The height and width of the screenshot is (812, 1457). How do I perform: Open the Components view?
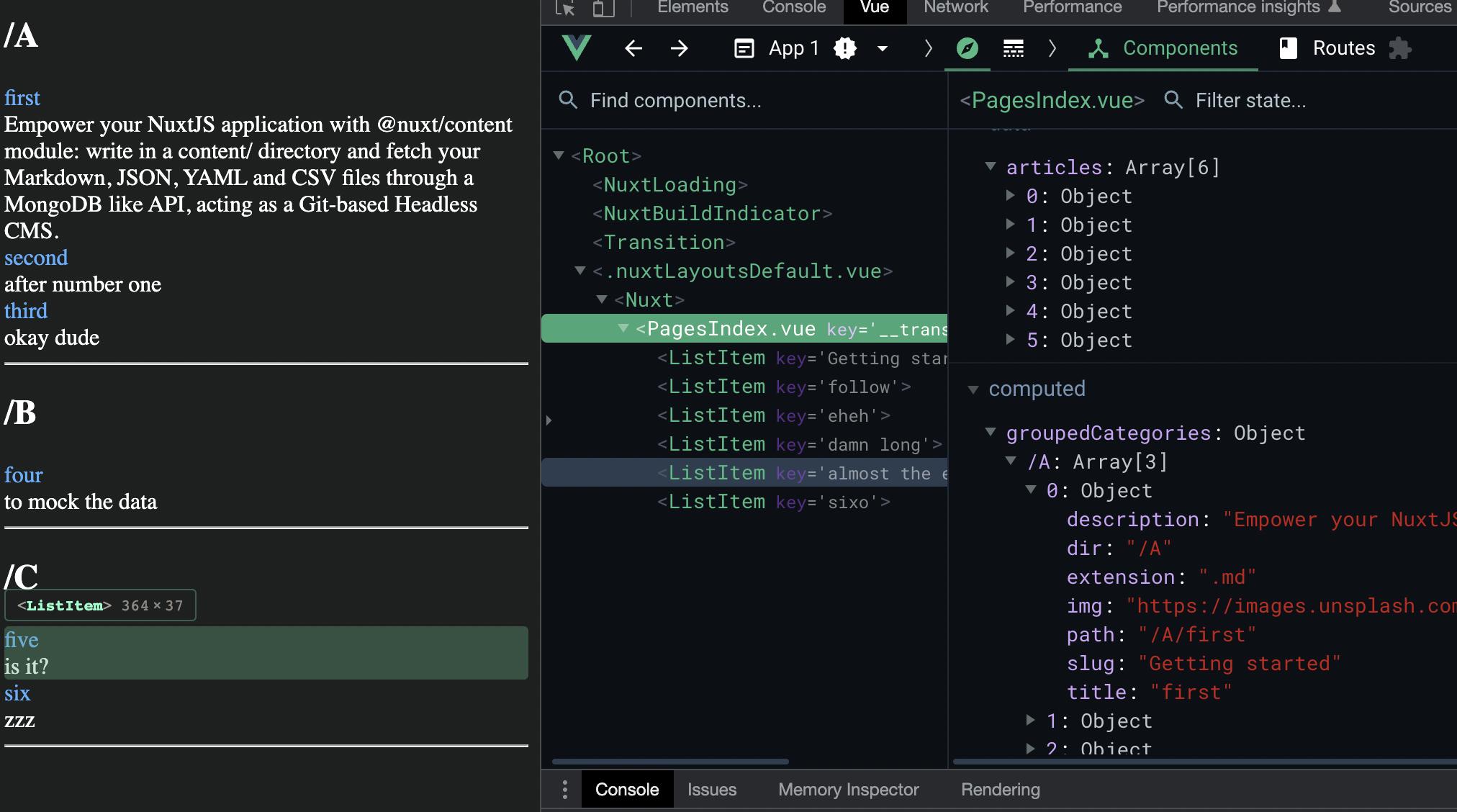(1163, 48)
